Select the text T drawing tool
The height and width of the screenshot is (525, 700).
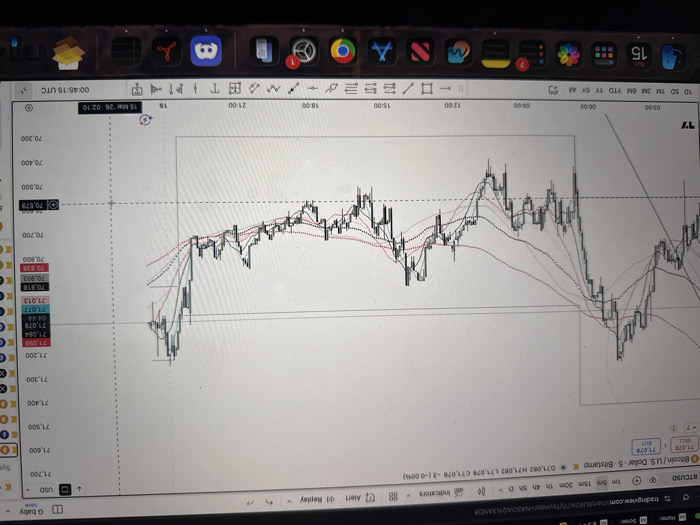coord(215,88)
